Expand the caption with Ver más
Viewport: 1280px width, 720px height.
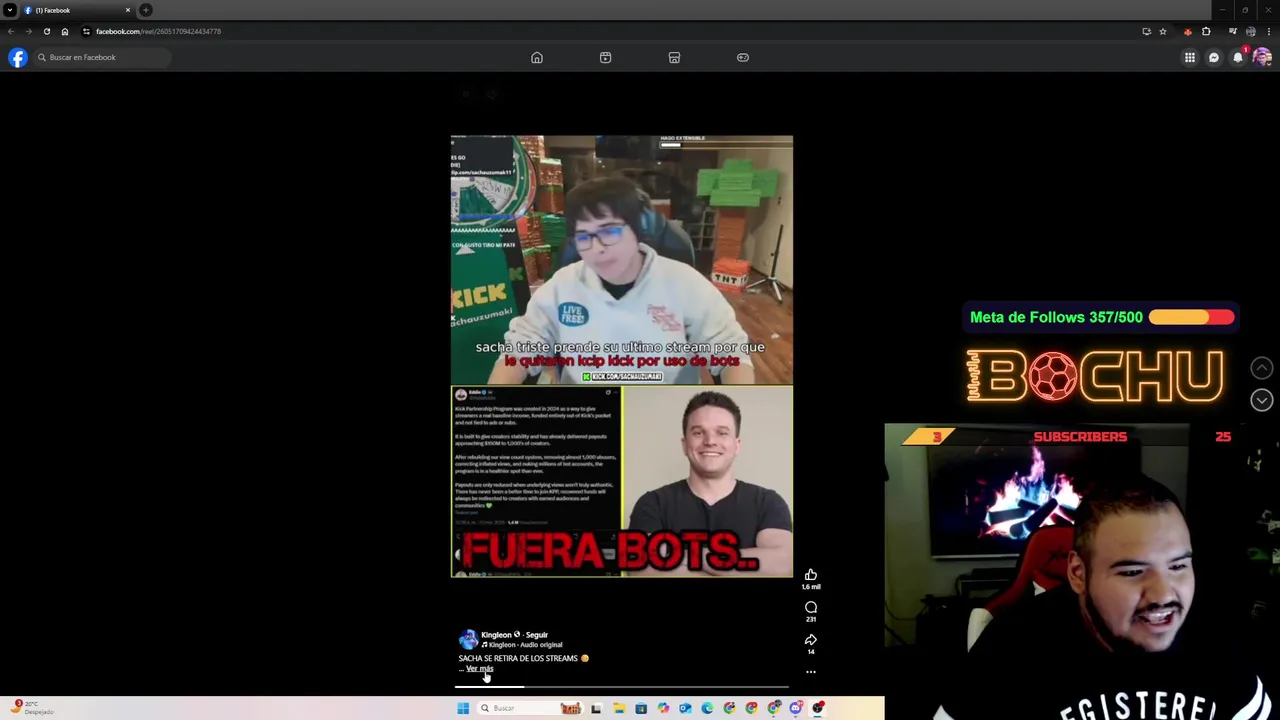[x=480, y=669]
